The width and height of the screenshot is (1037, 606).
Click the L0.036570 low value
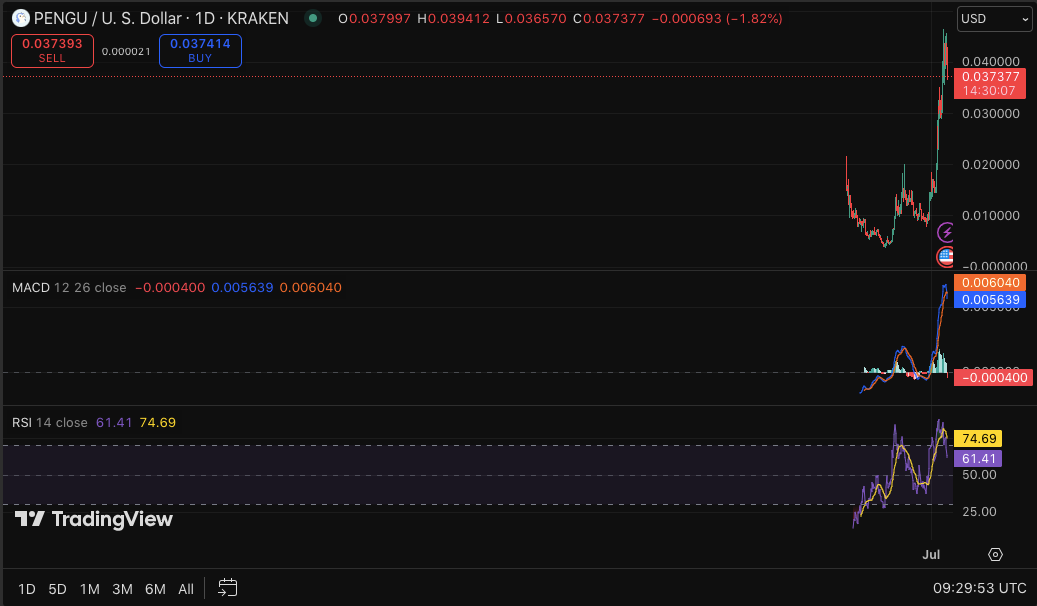[x=531, y=19]
